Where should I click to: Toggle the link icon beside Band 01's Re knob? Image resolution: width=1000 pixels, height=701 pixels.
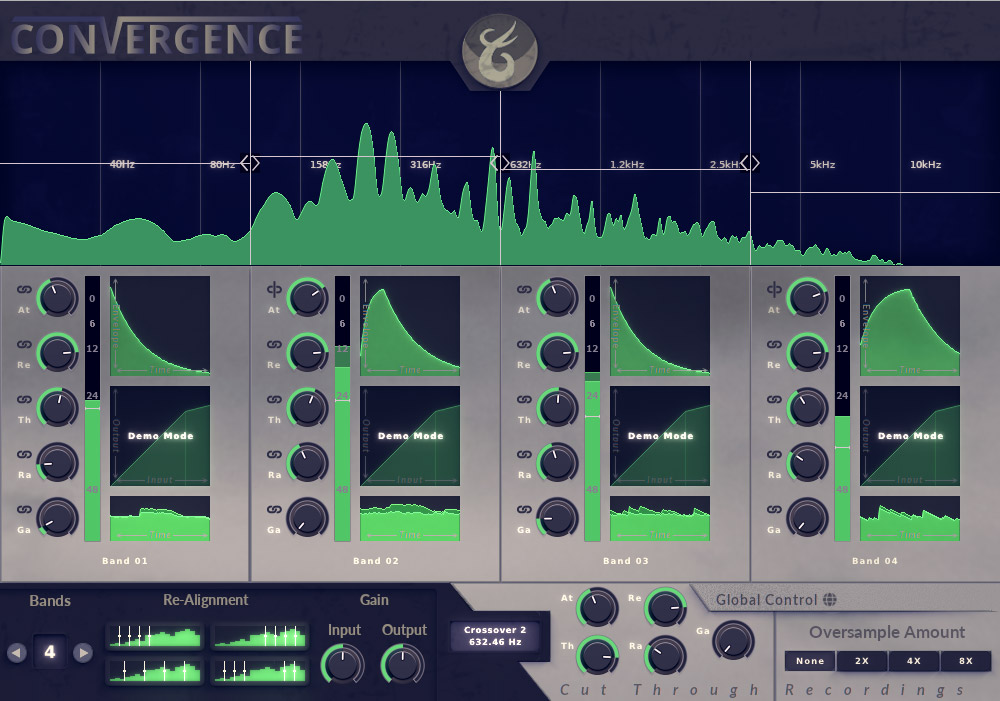[22, 346]
